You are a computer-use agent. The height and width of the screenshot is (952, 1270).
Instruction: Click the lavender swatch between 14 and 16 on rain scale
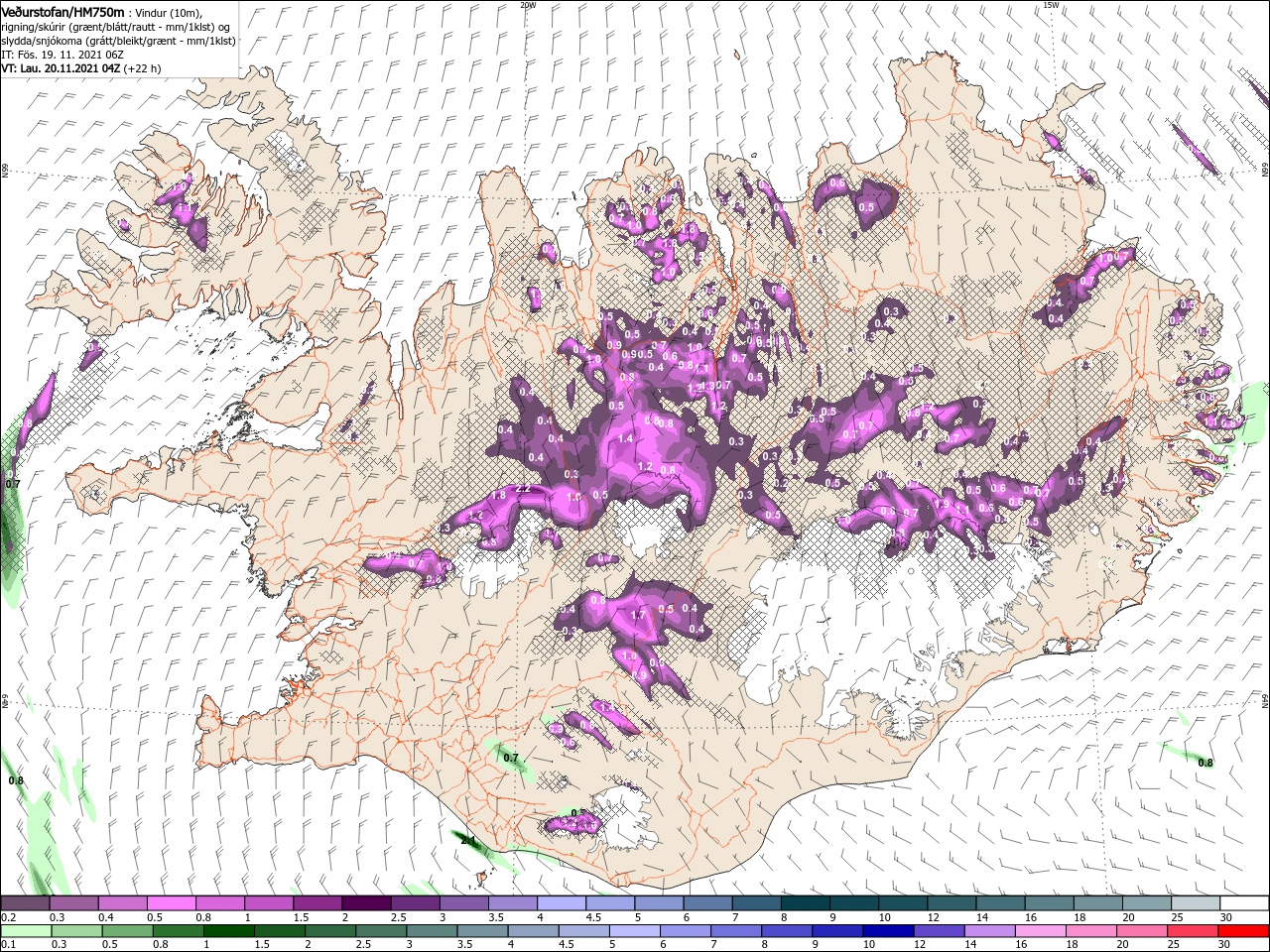pos(988,930)
